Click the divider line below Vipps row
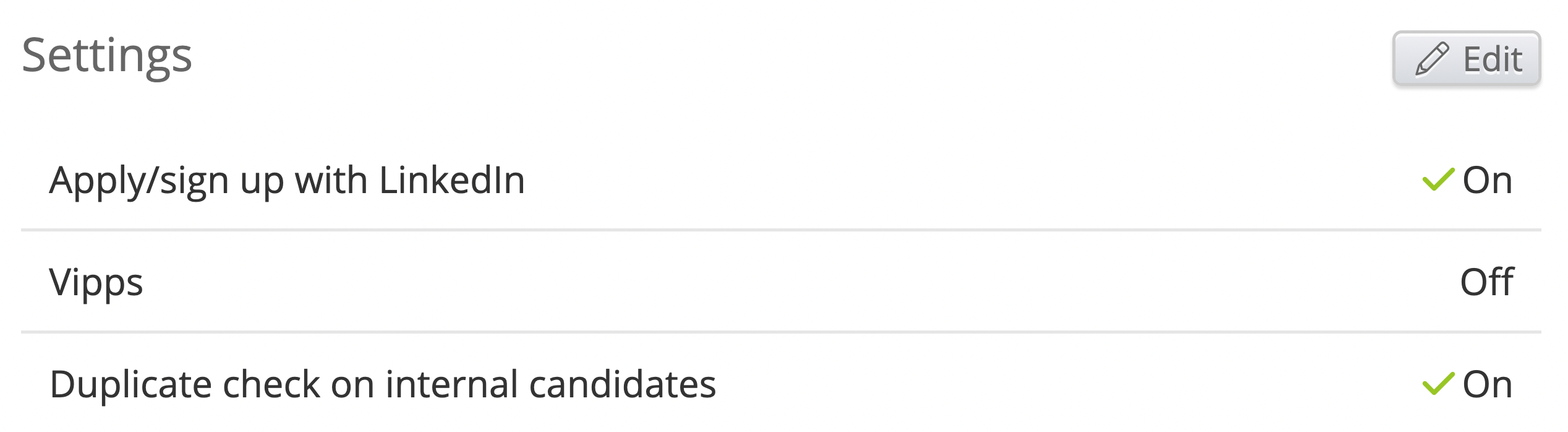 781,332
